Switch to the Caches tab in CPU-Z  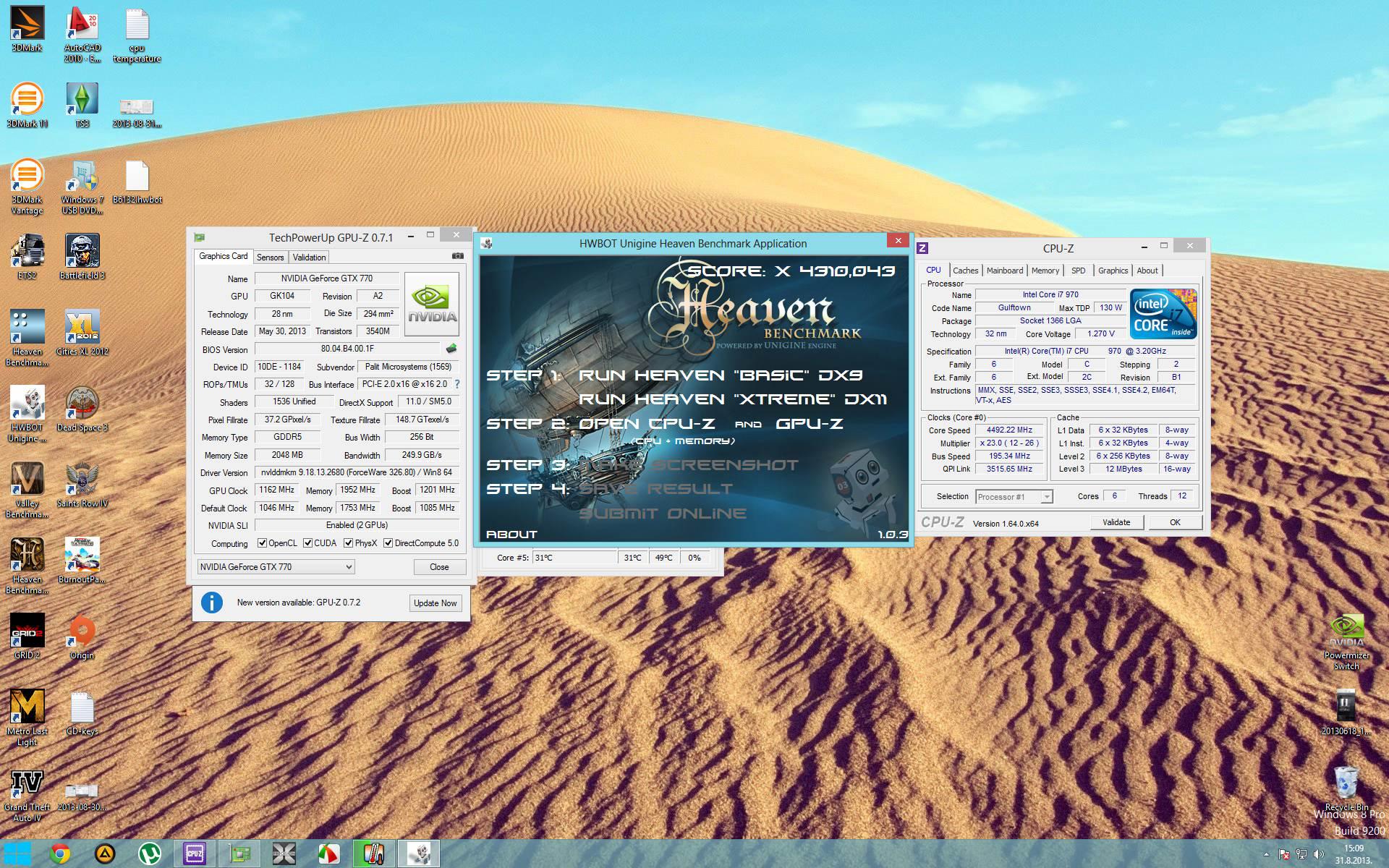click(x=965, y=271)
